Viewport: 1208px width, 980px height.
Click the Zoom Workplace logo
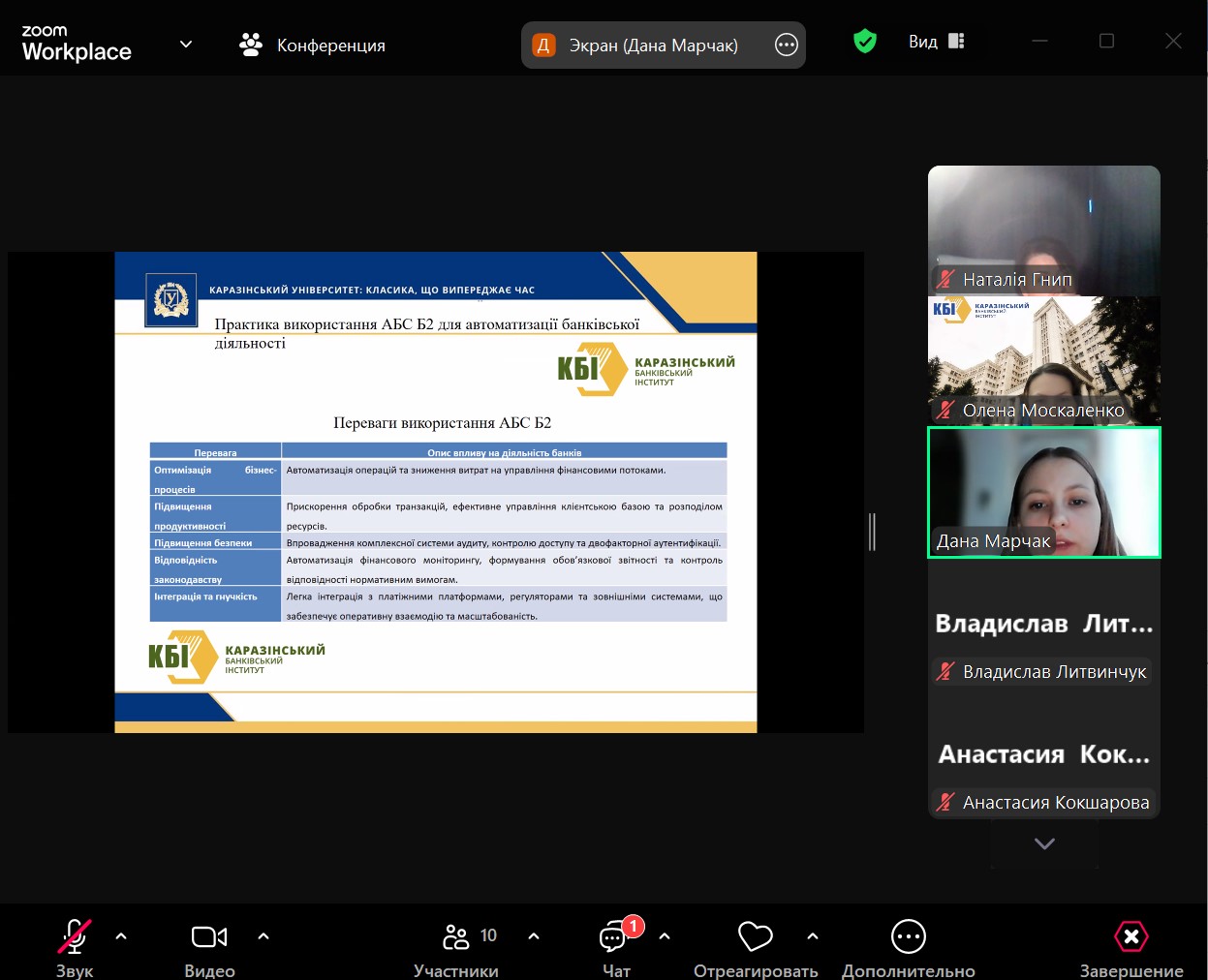(x=77, y=45)
